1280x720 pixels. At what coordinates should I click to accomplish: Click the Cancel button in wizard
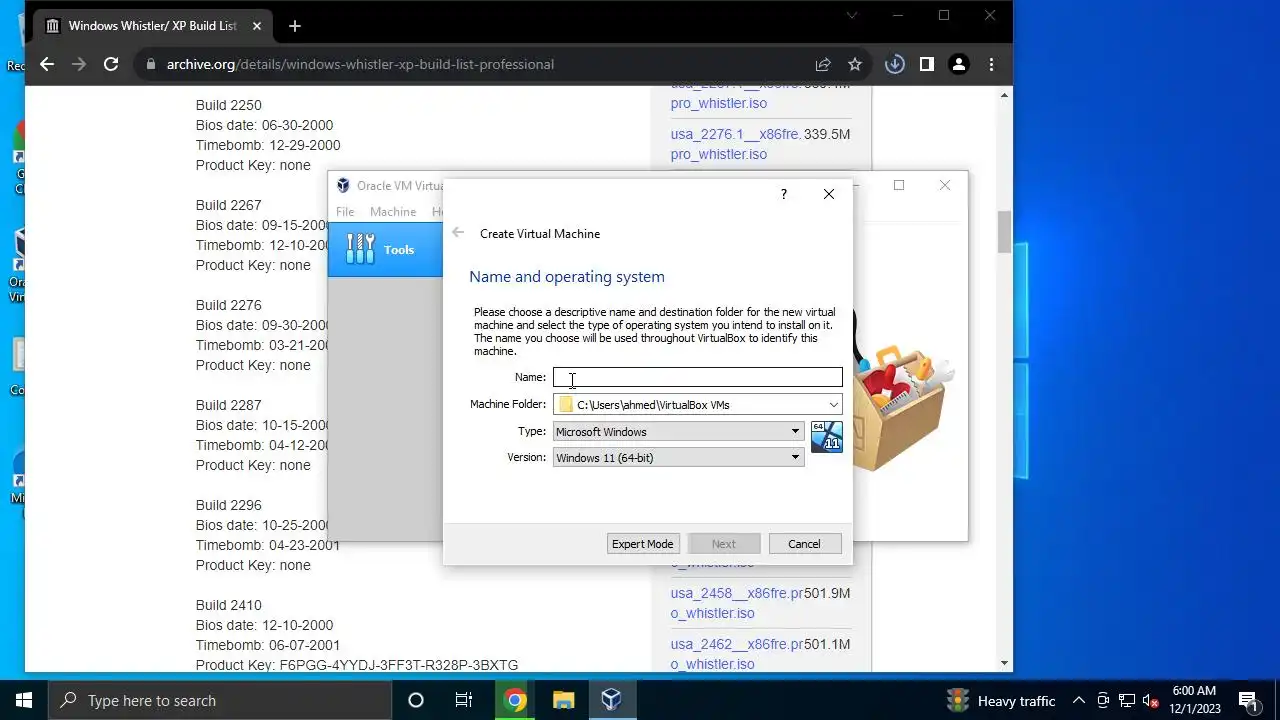pos(804,544)
